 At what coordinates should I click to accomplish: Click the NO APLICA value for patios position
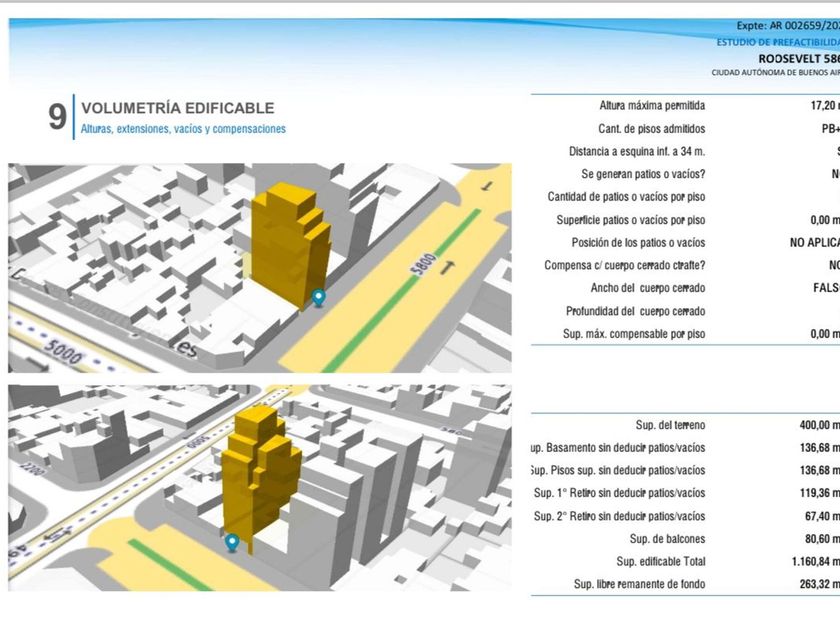click(x=814, y=243)
